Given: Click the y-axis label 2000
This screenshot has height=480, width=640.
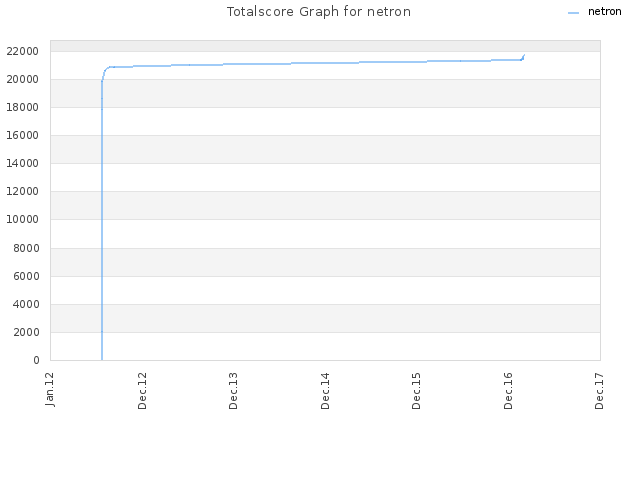Looking at the screenshot, I should coord(26,332).
